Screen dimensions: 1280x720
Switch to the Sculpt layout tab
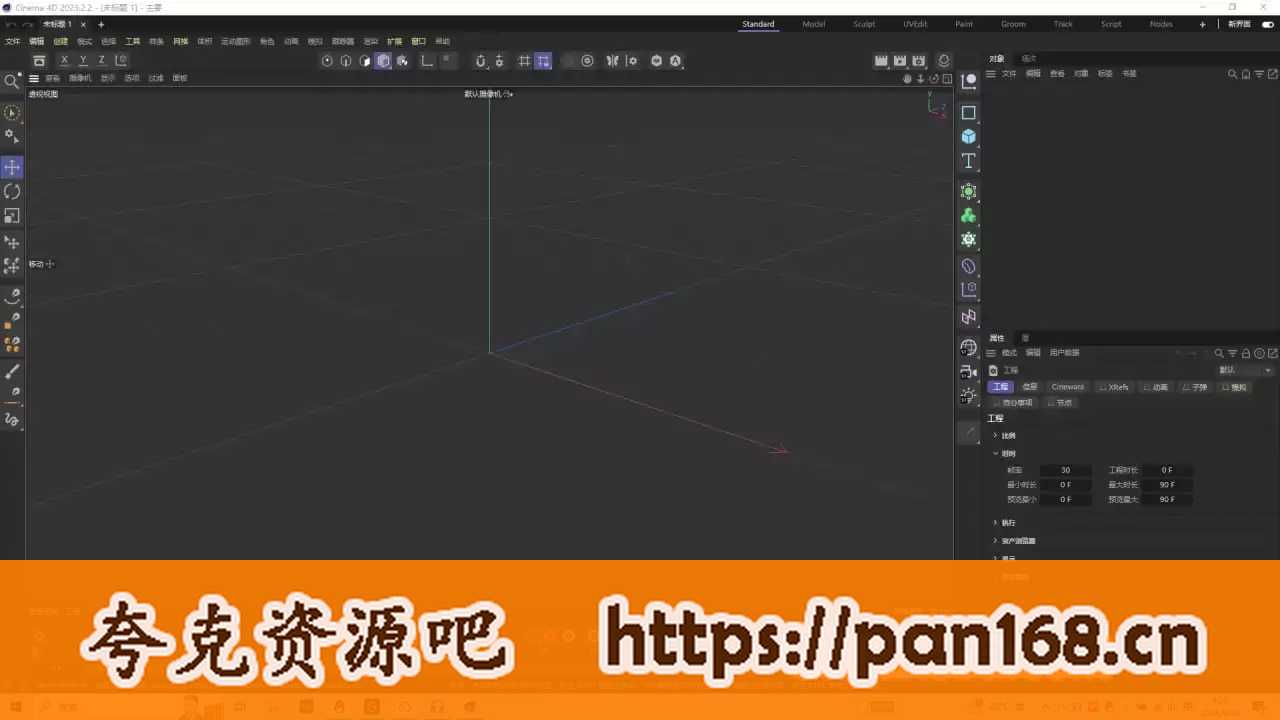coord(864,24)
